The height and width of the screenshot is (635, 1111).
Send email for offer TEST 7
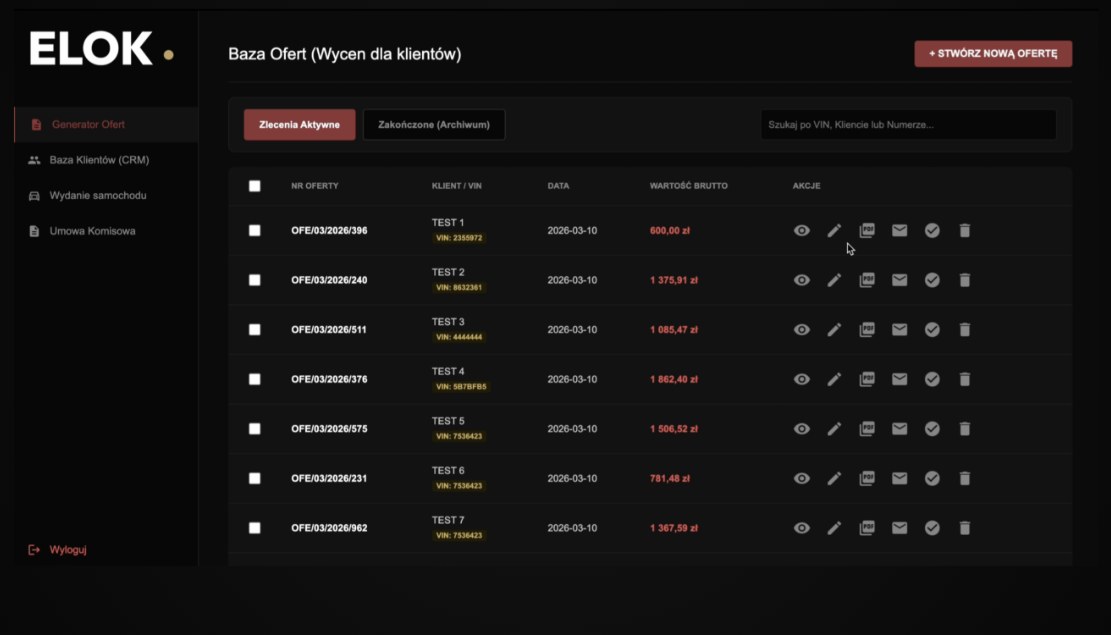pyautogui.click(x=899, y=528)
